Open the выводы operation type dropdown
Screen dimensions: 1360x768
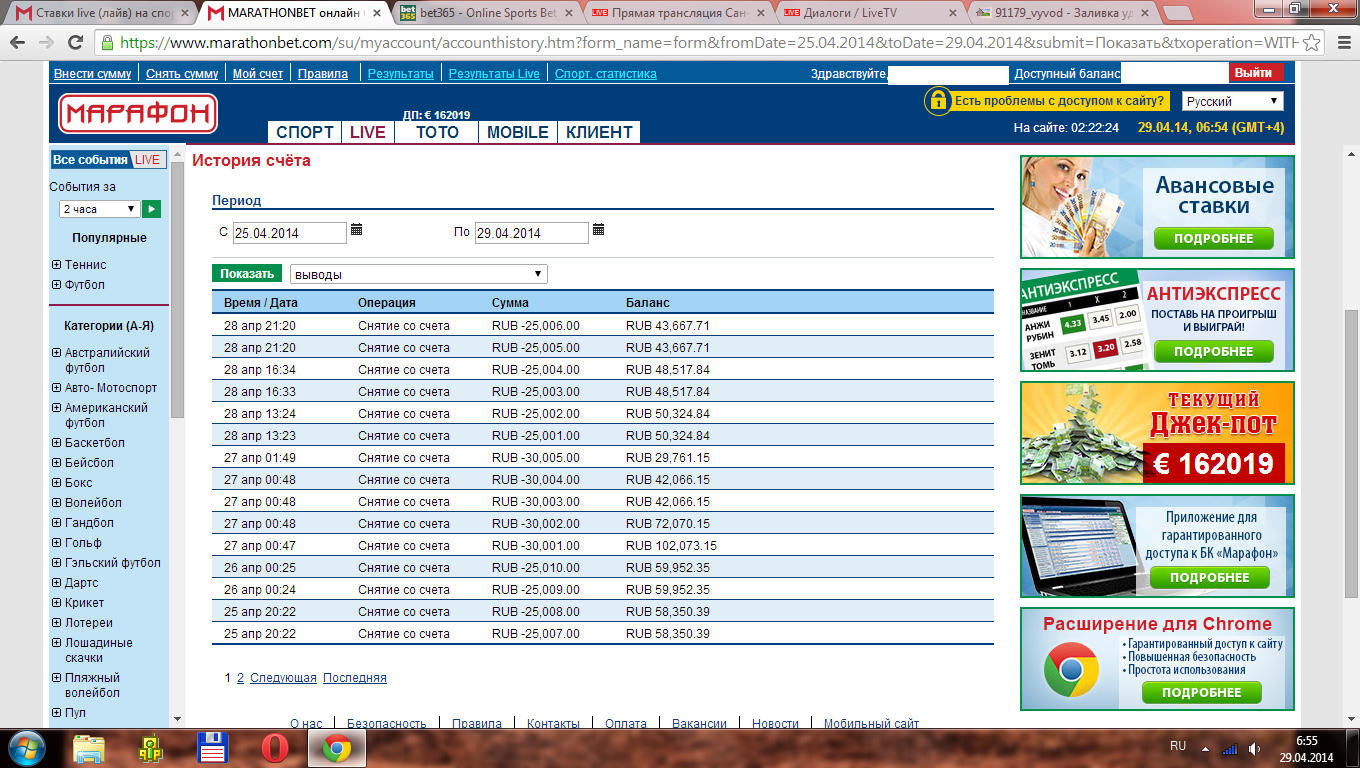(x=418, y=274)
